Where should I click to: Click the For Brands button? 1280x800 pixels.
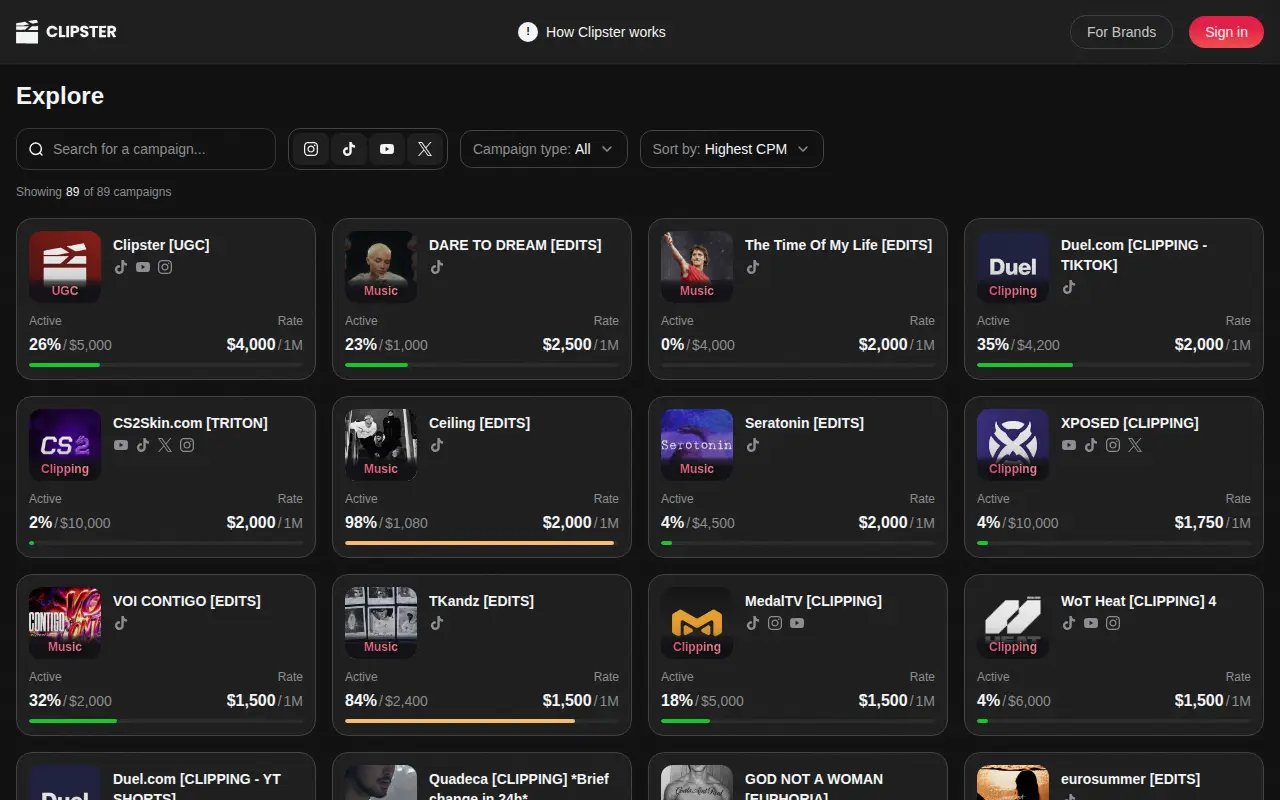pos(1121,32)
